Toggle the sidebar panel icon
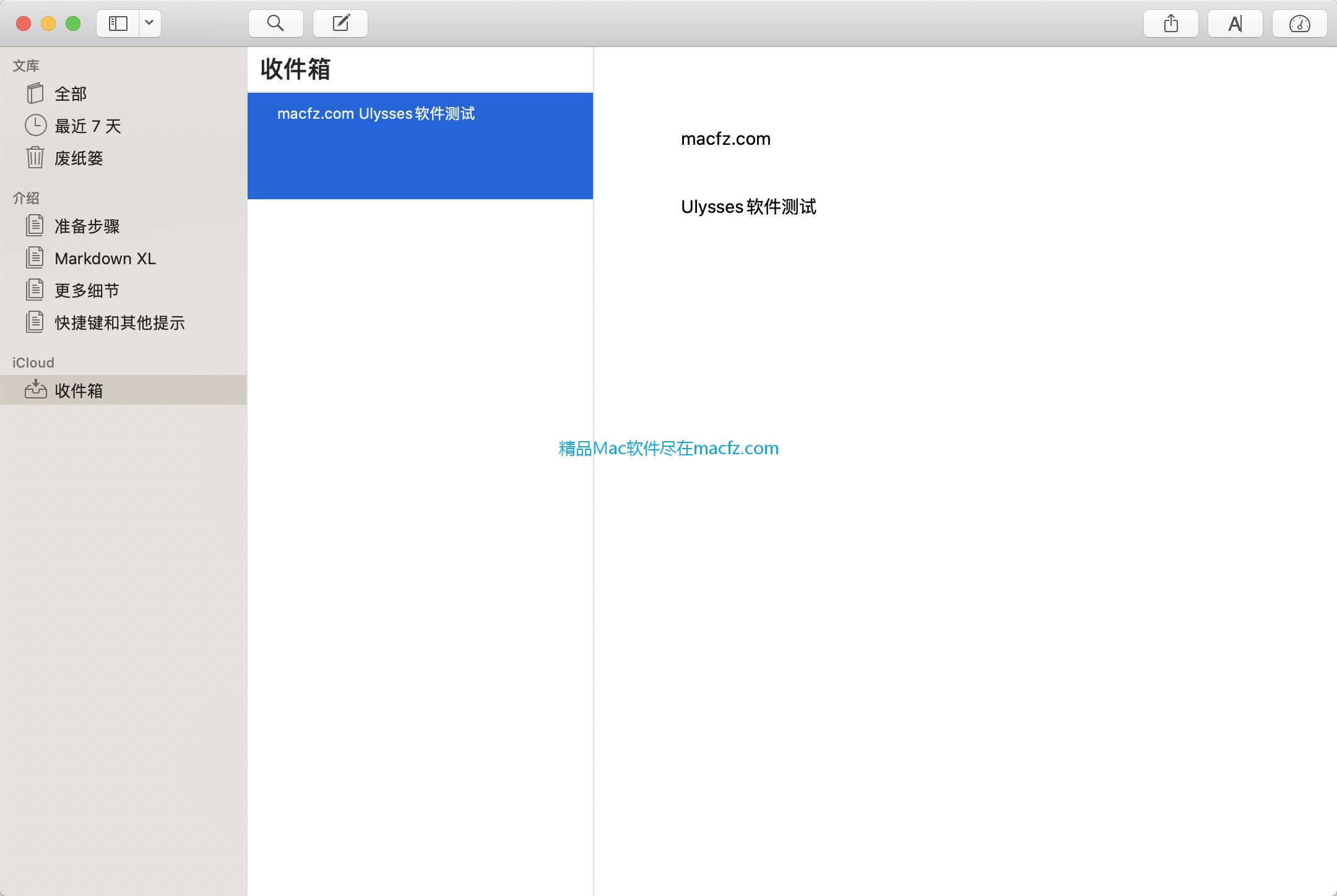 click(117, 22)
